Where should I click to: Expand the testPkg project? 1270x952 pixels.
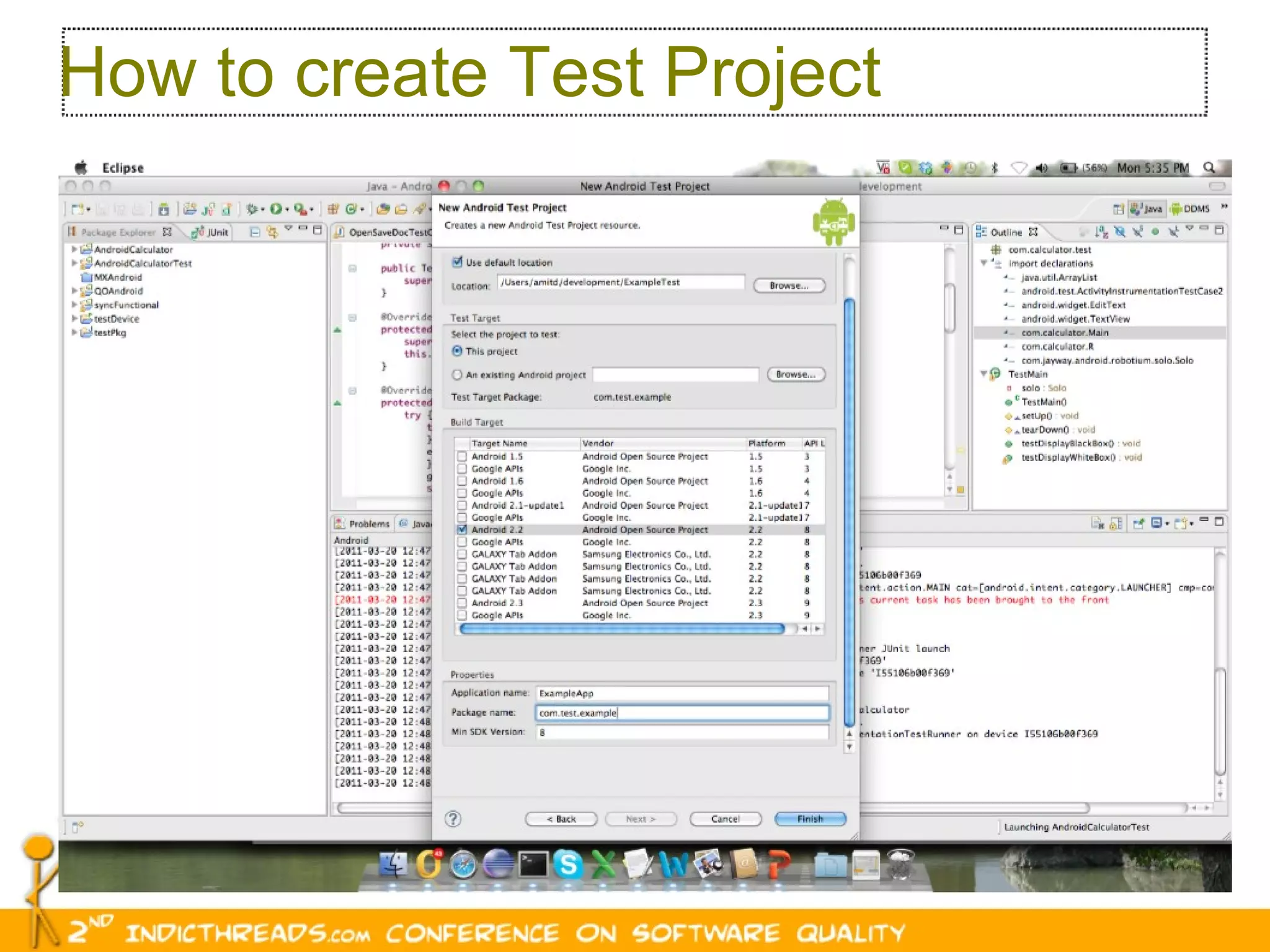74,332
